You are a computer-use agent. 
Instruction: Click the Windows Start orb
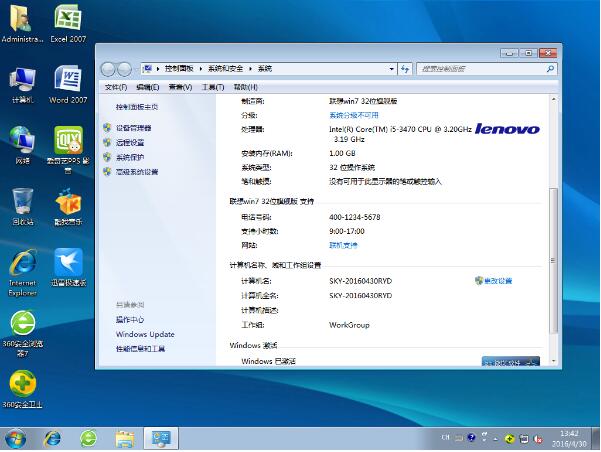15,438
